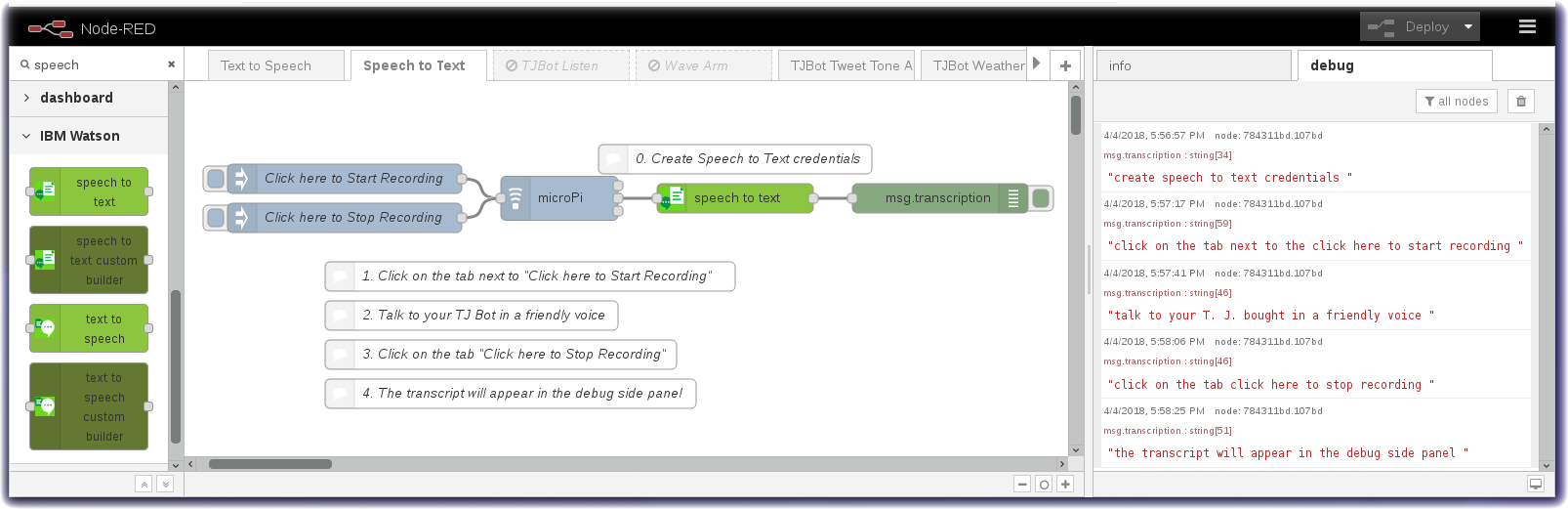
Task: Select comment 1 about Start Recording tab
Action: pyautogui.click(x=530, y=276)
